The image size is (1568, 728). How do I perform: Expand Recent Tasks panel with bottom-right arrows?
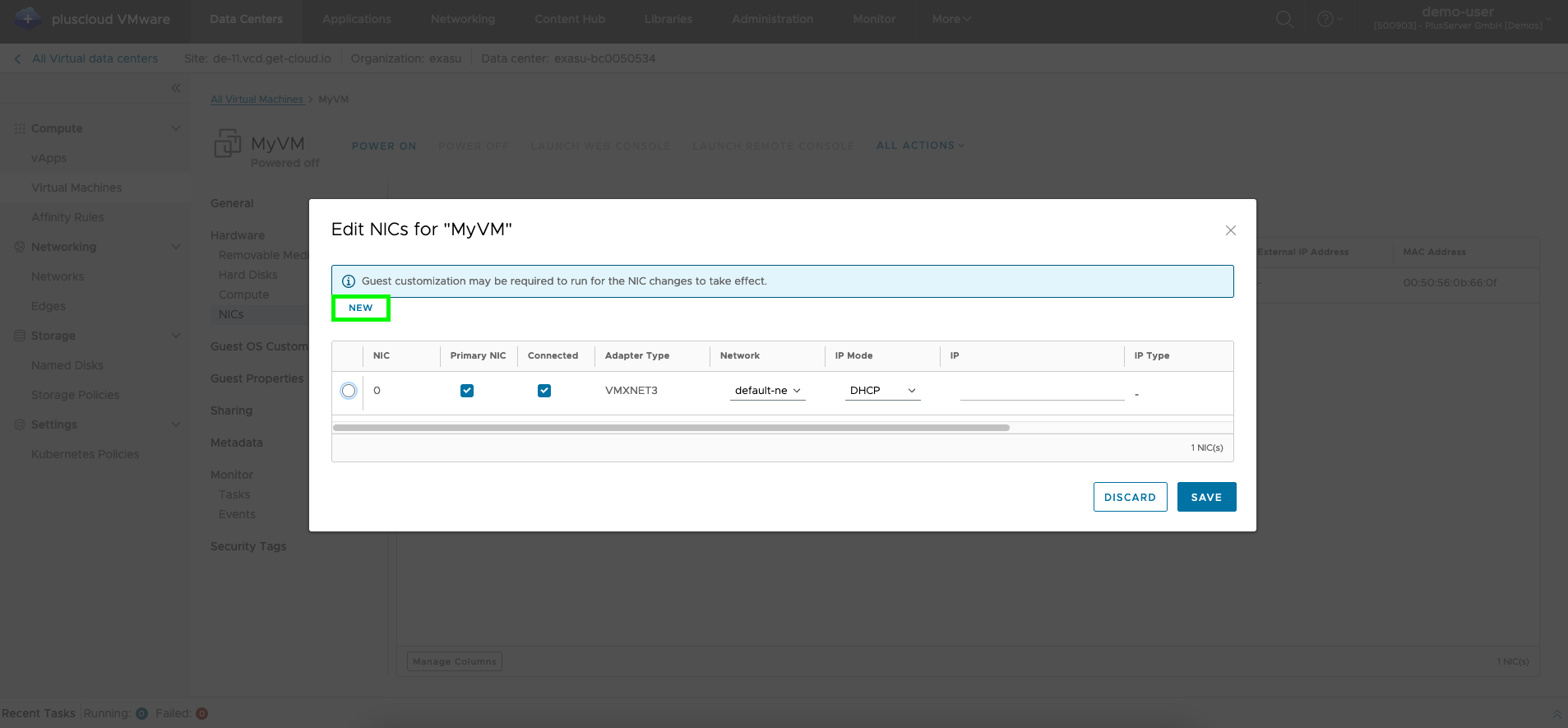pos(1556,714)
